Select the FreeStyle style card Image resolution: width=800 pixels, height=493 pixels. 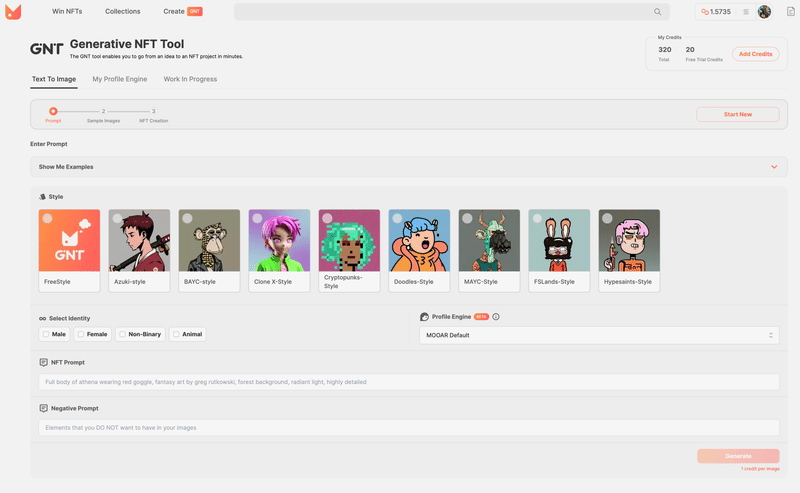pyautogui.click(x=69, y=251)
